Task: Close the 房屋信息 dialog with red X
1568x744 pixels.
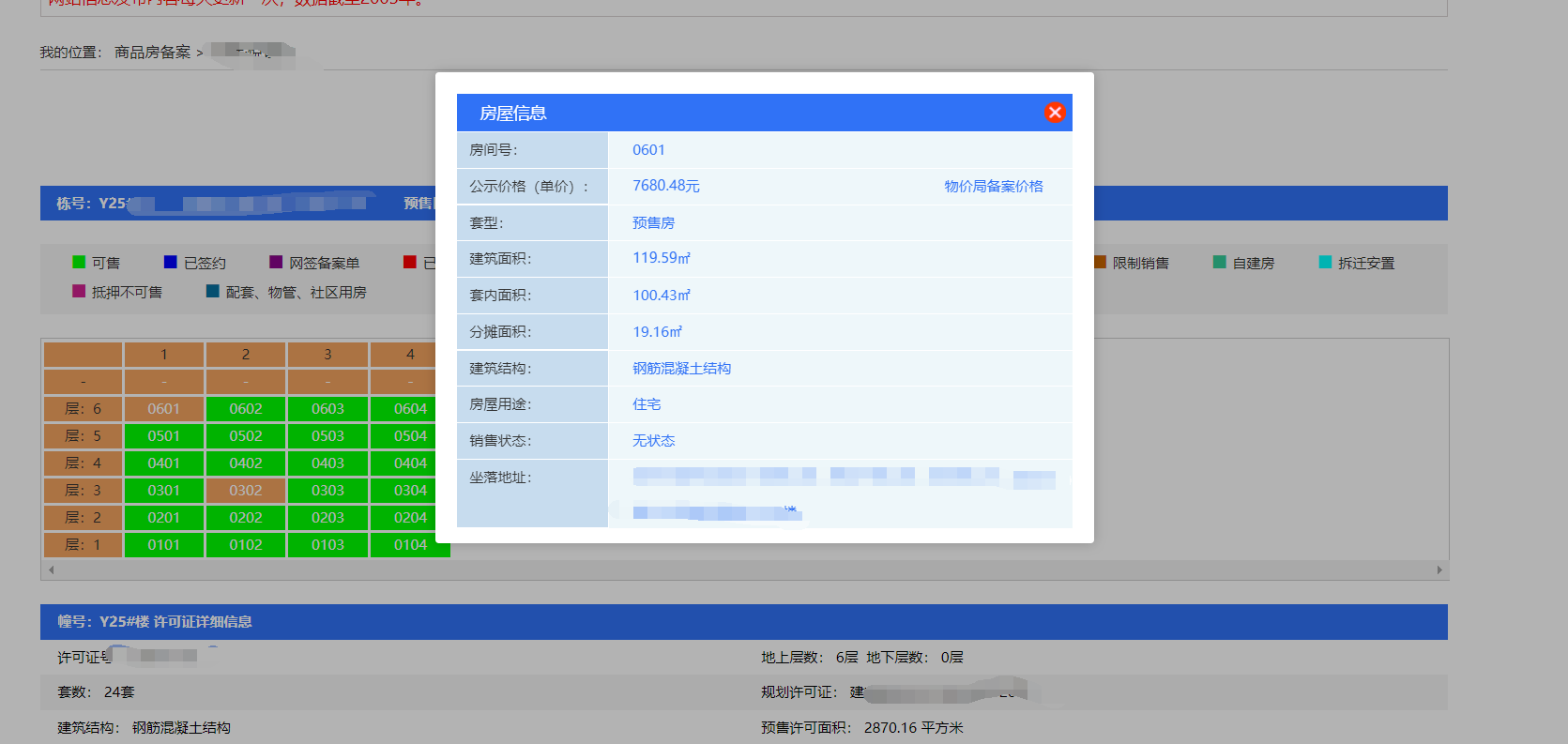Action: click(x=1055, y=113)
